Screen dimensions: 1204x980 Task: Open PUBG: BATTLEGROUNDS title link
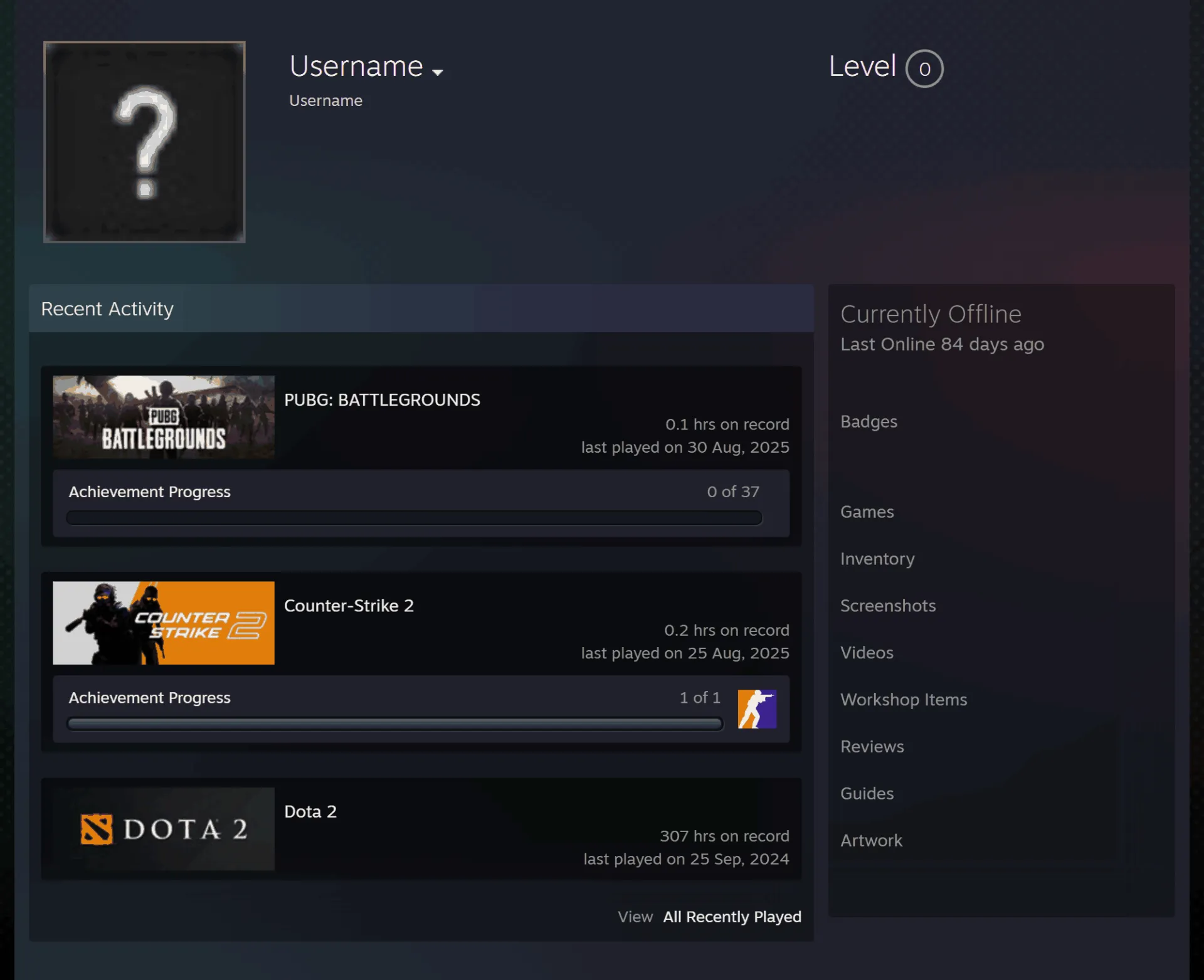point(382,400)
